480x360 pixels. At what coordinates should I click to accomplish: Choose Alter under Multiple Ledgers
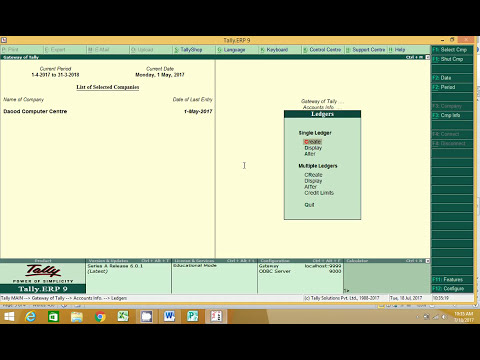[310, 187]
